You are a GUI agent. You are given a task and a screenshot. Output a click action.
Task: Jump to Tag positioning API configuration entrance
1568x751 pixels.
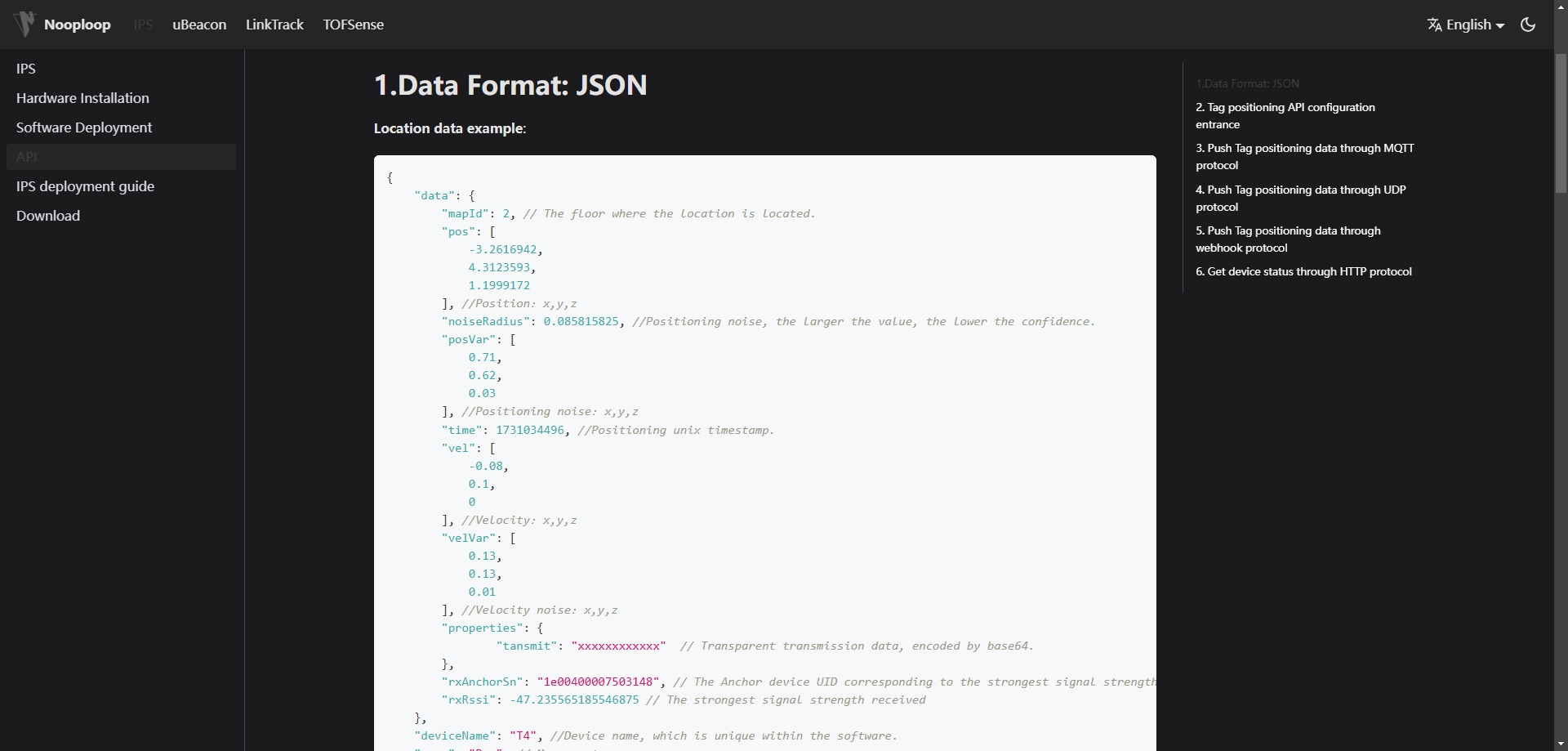[1285, 116]
